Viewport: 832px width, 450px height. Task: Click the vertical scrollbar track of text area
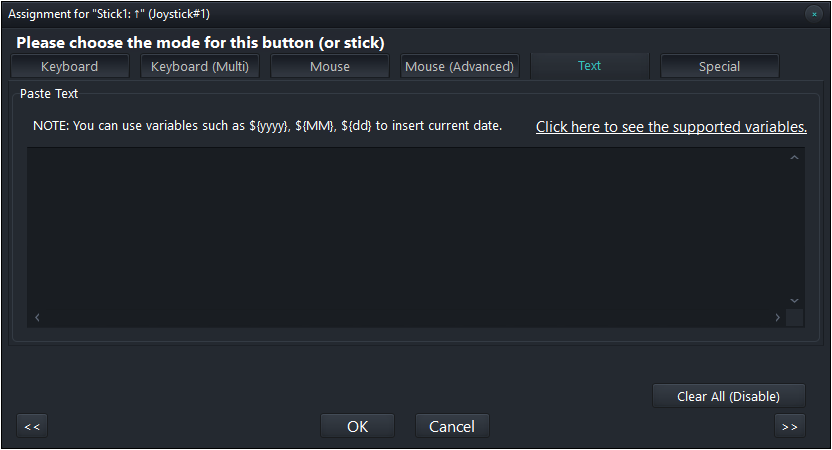[x=794, y=228]
